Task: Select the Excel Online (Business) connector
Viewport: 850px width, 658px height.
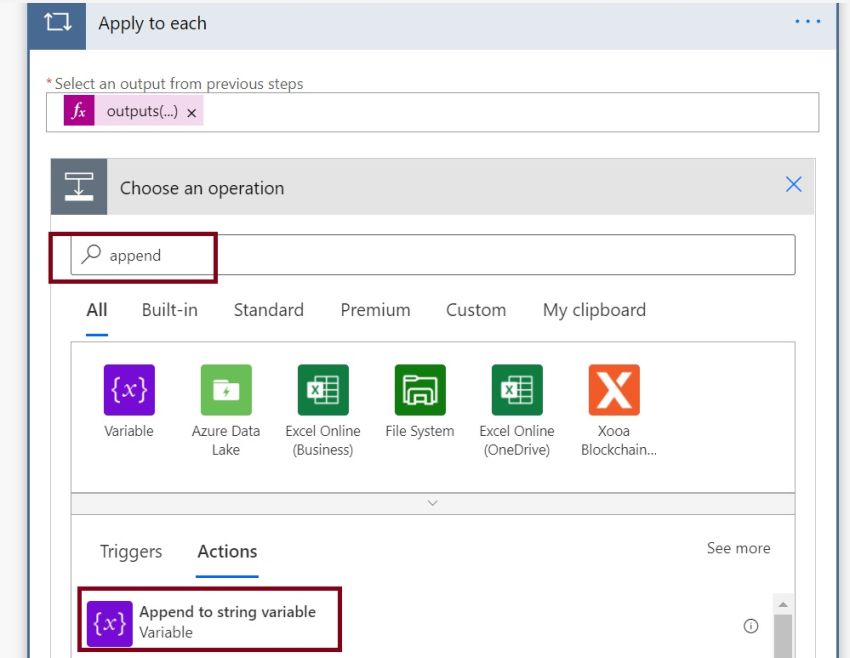Action: point(322,389)
